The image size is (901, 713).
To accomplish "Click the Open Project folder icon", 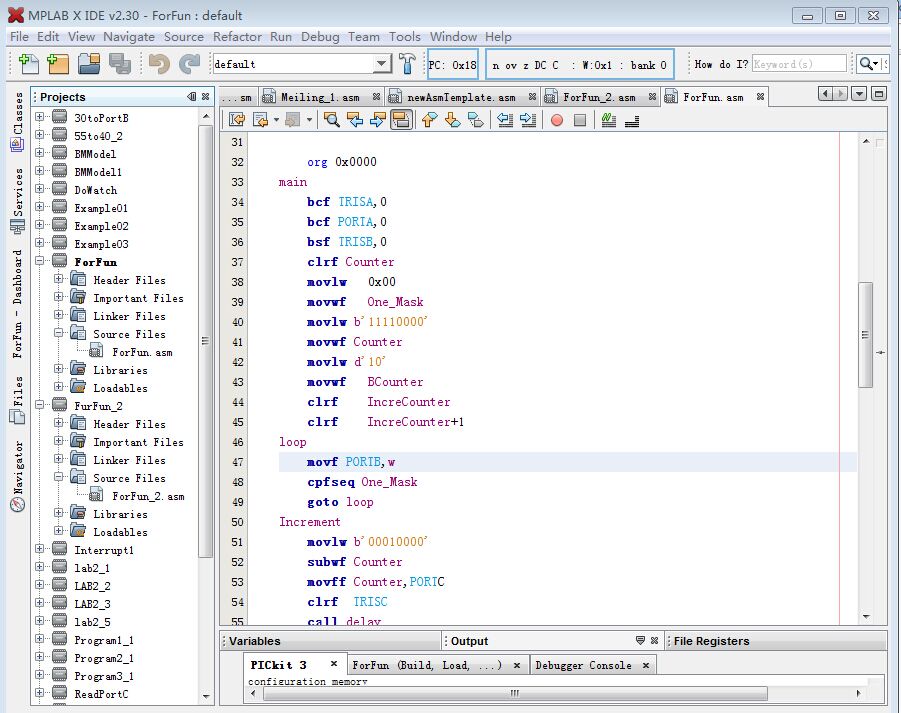I will 89,63.
